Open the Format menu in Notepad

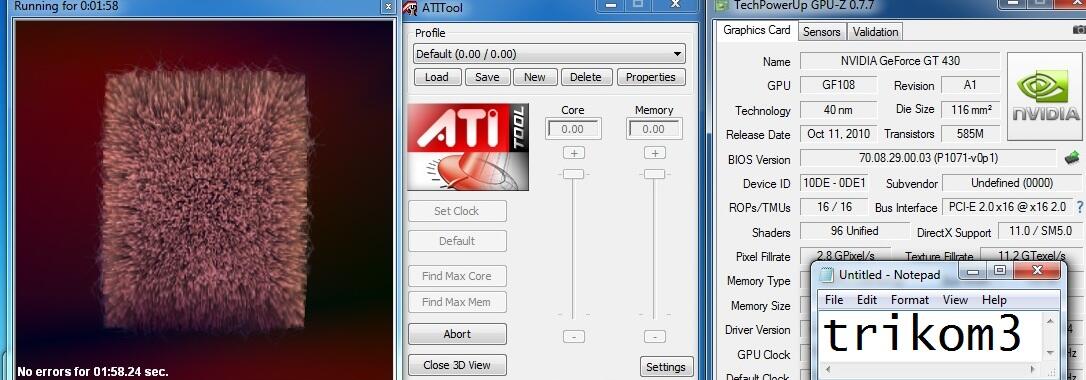point(909,300)
